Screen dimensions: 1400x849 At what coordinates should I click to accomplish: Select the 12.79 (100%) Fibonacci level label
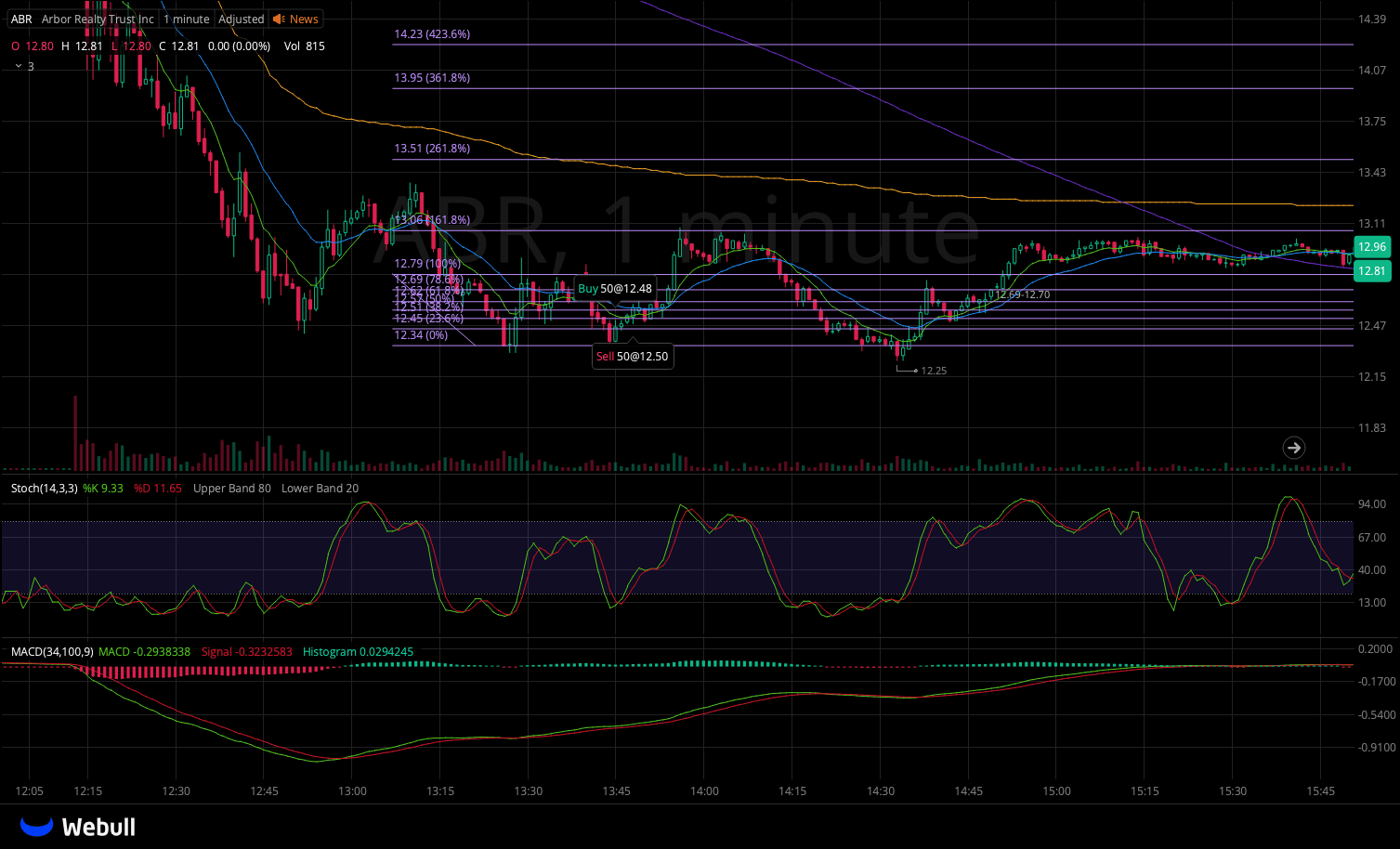coord(427,263)
